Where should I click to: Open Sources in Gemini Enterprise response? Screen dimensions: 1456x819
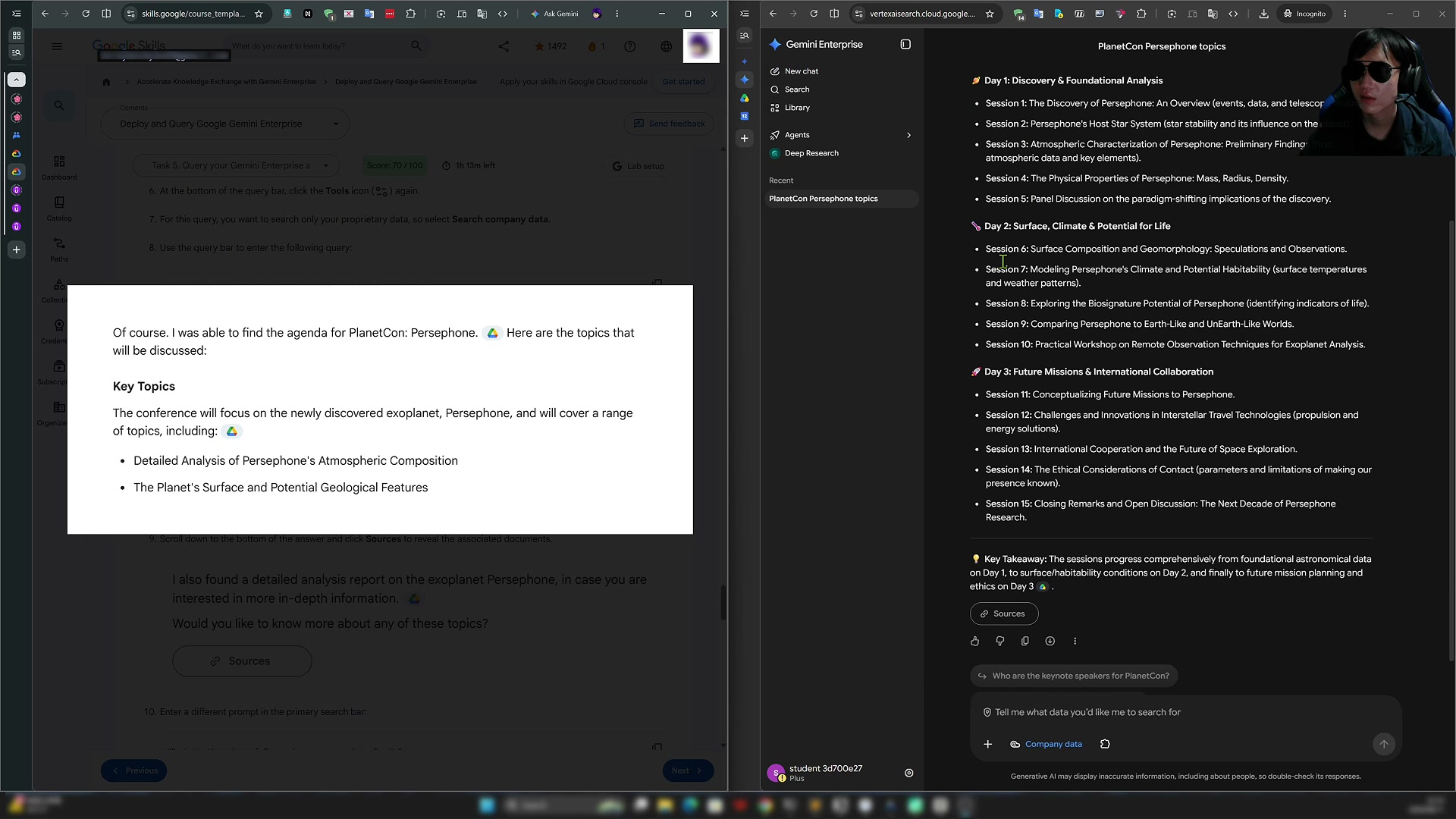click(x=1004, y=613)
